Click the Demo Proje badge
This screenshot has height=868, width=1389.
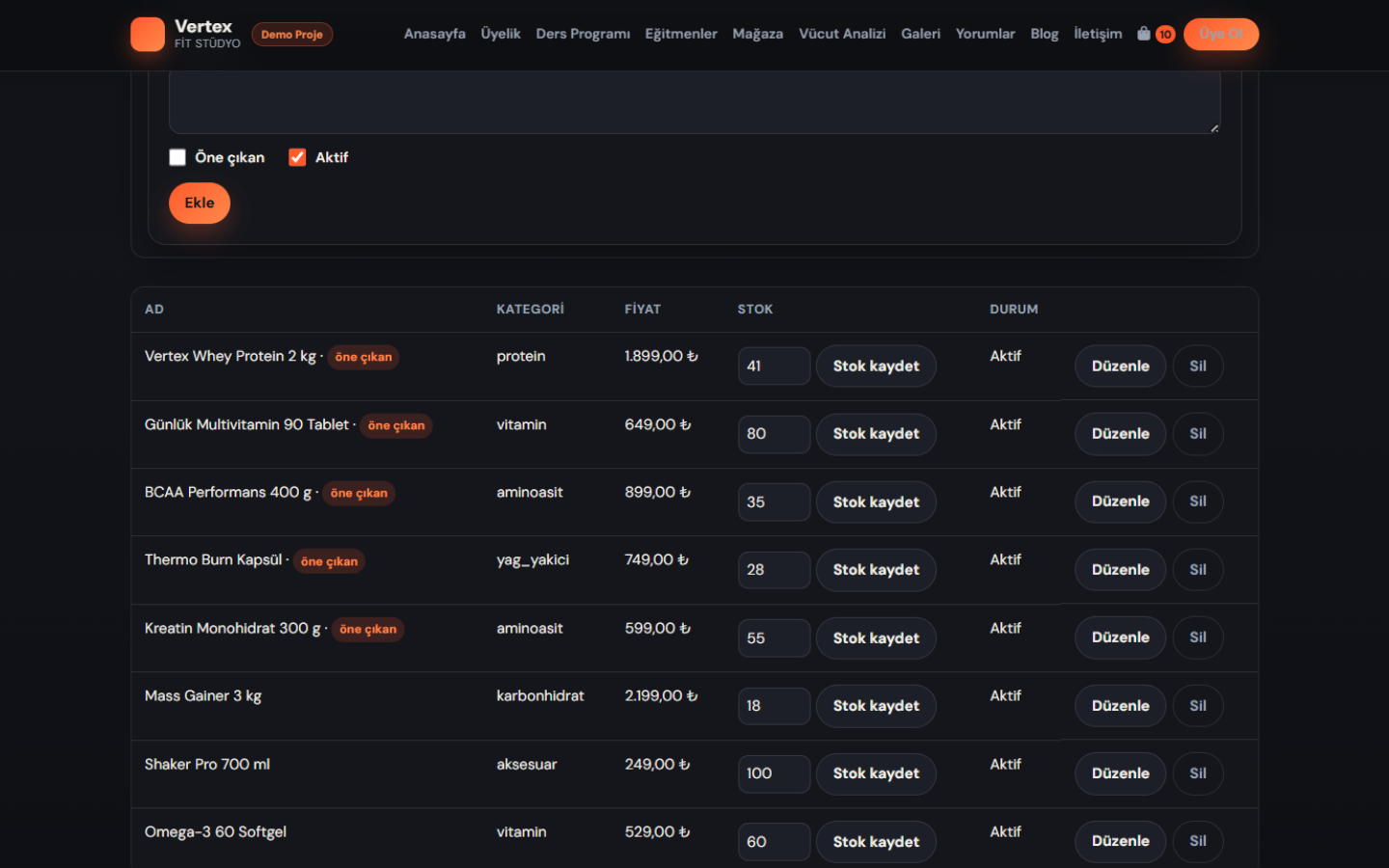pos(292,35)
